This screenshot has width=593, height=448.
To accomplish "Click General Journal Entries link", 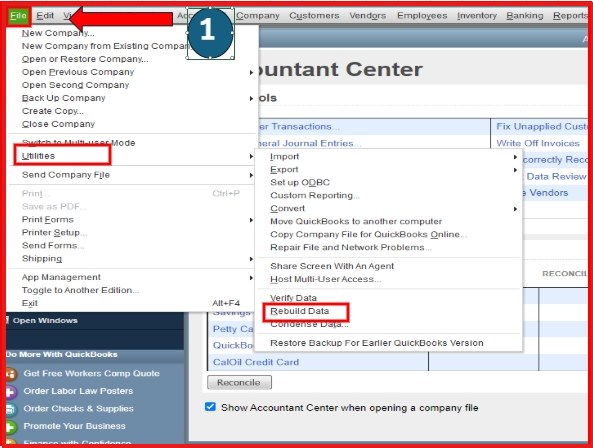I will click(309, 143).
